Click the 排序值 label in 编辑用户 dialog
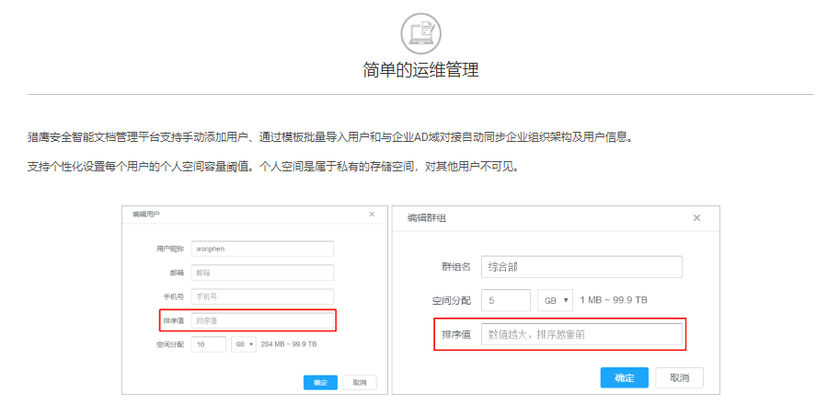Image resolution: width=828 pixels, height=419 pixels. 174,321
